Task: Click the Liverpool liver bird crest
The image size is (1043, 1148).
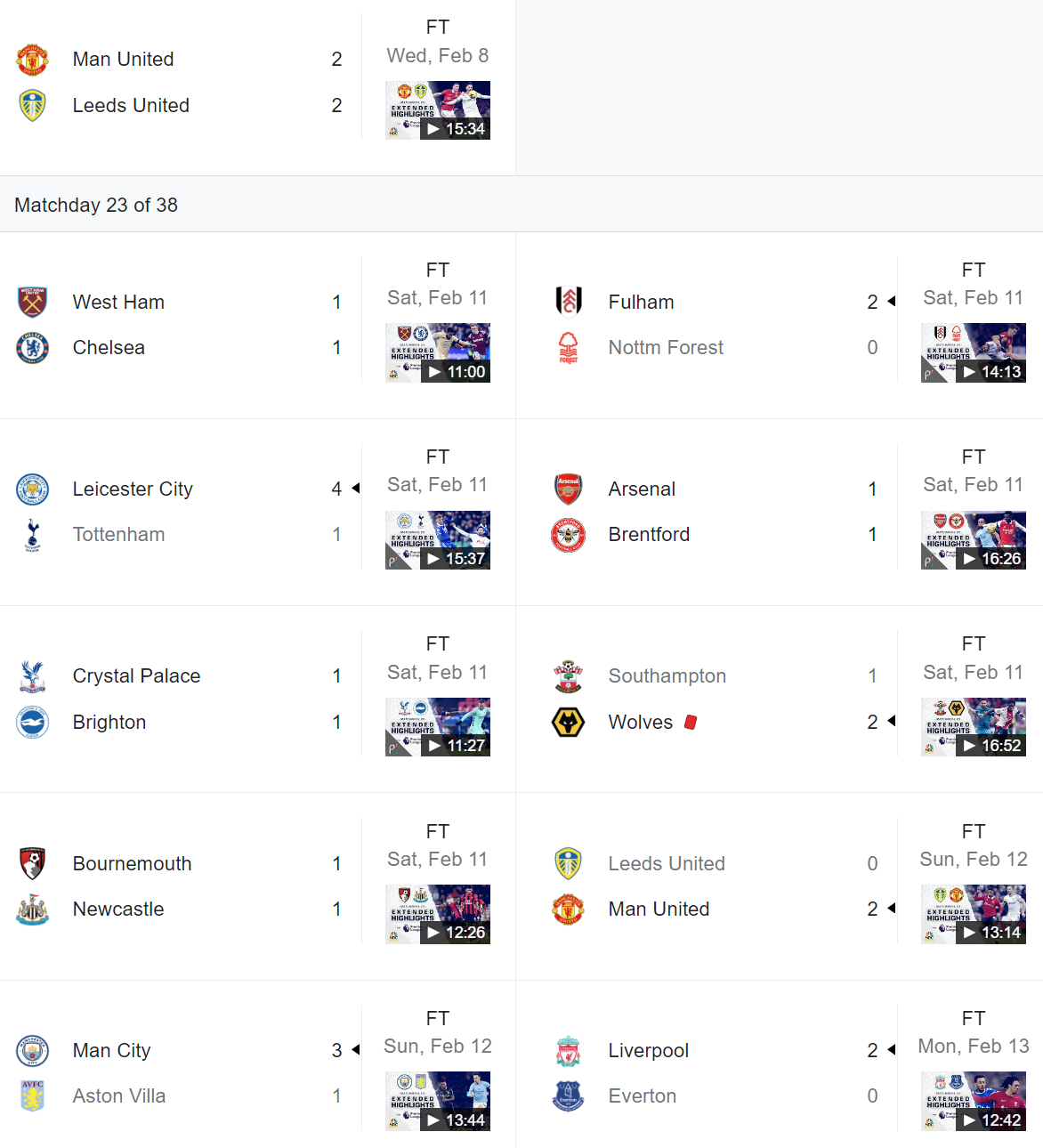Action: (568, 1050)
